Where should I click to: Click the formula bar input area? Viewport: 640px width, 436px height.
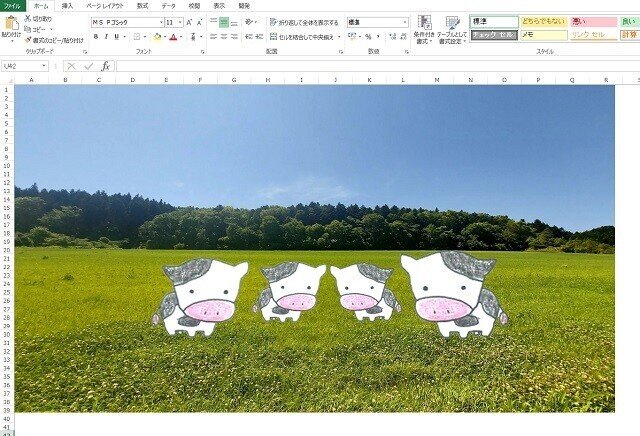coord(378,66)
